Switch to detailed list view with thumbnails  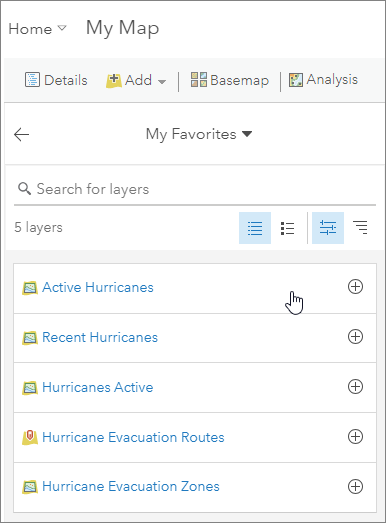[287, 228]
